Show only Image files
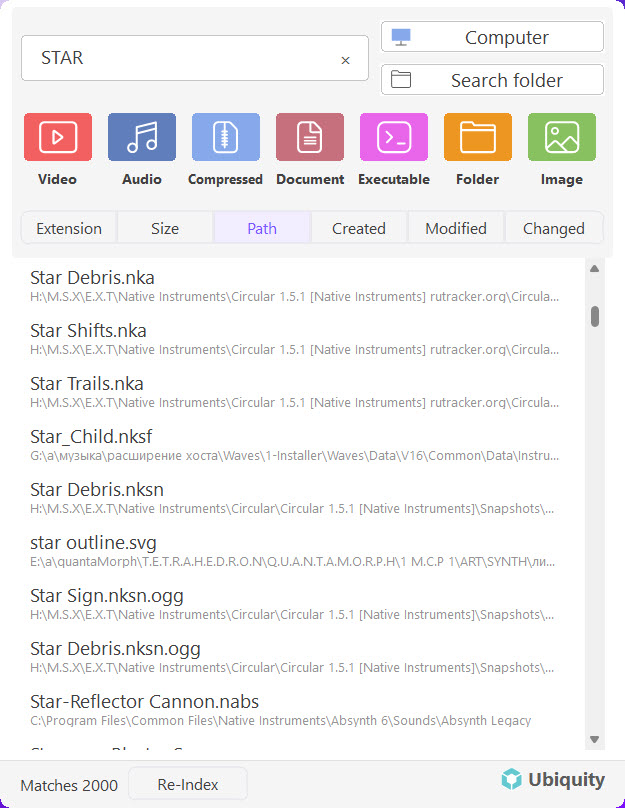The image size is (625, 808). 562,137
